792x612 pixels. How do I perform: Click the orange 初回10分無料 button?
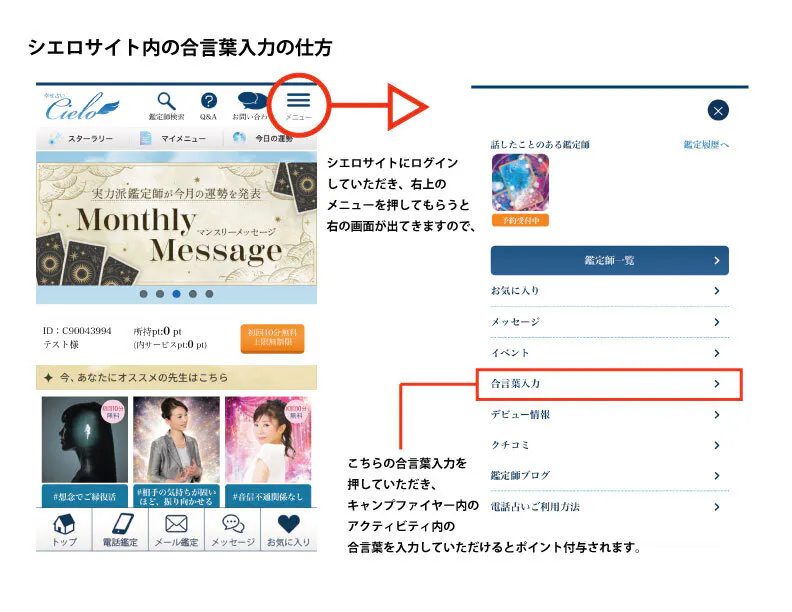point(272,337)
